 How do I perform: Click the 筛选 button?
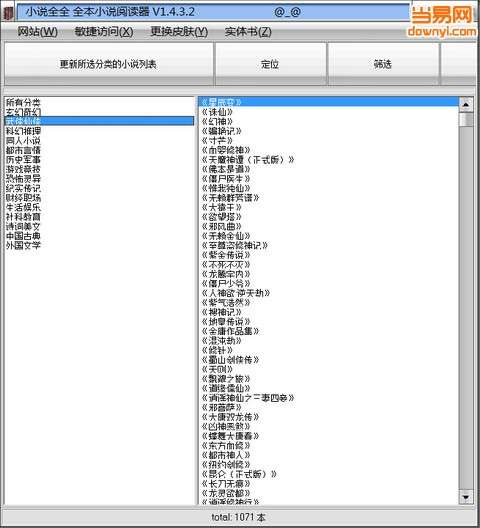pos(383,64)
